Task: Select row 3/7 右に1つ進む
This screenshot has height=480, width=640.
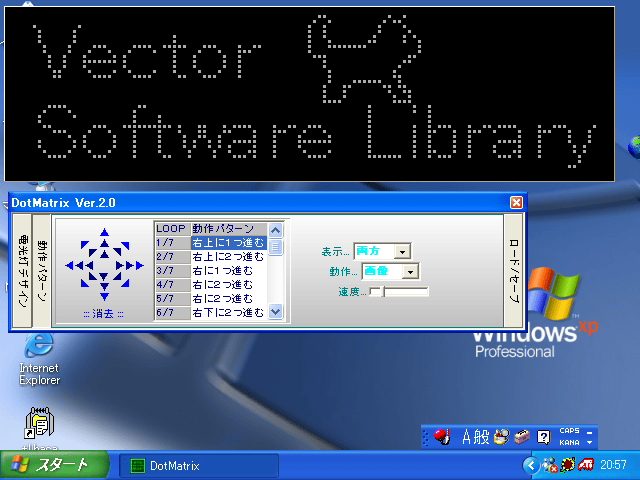Action: 211,271
